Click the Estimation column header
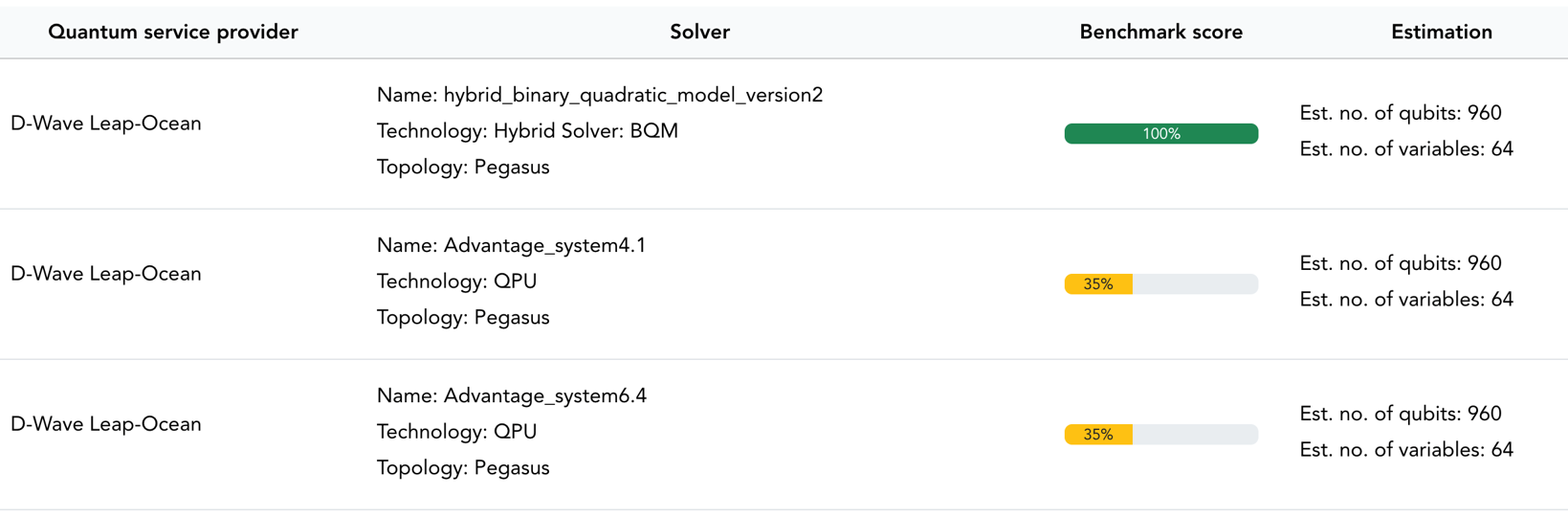The width and height of the screenshot is (1568, 518). click(1441, 32)
